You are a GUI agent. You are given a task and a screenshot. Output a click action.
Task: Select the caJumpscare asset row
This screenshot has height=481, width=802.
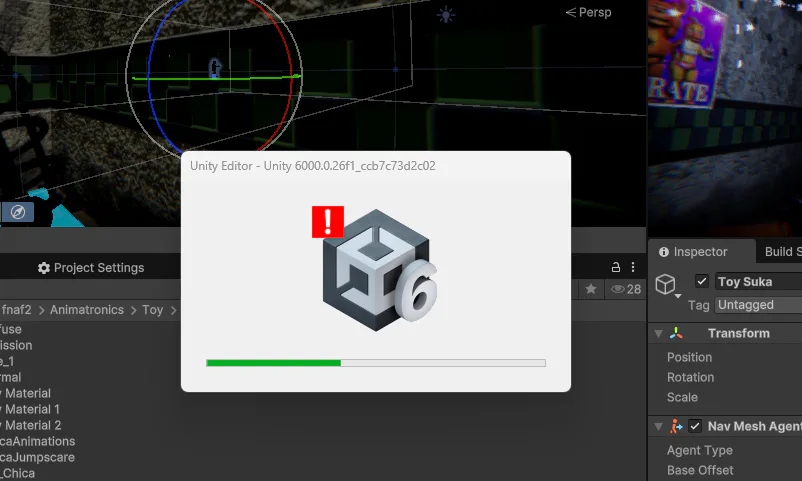pyautogui.click(x=37, y=457)
